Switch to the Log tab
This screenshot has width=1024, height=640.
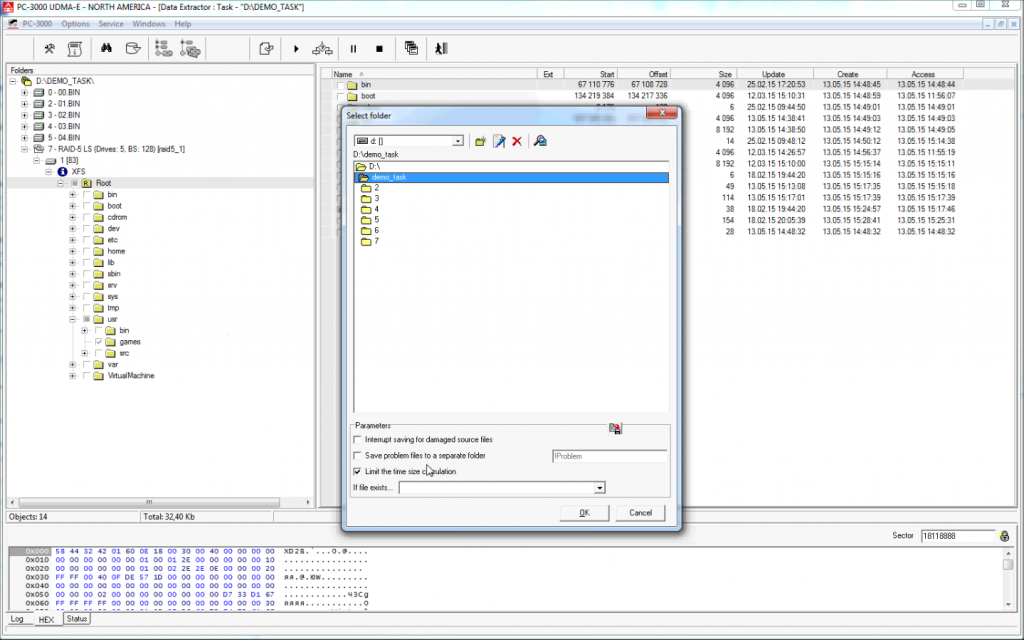coord(17,619)
